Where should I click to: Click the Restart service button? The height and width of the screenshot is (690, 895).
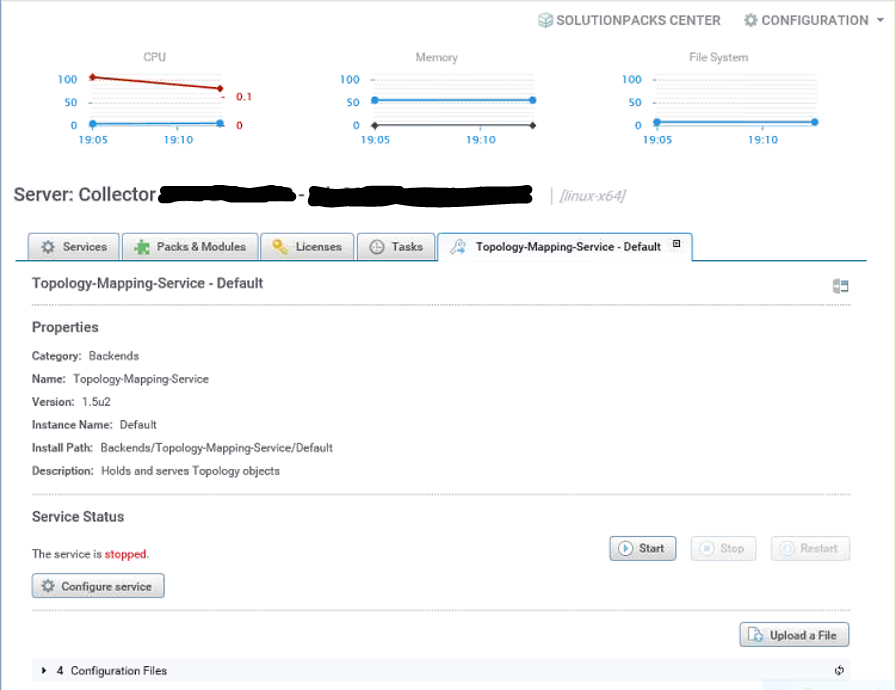(x=811, y=548)
